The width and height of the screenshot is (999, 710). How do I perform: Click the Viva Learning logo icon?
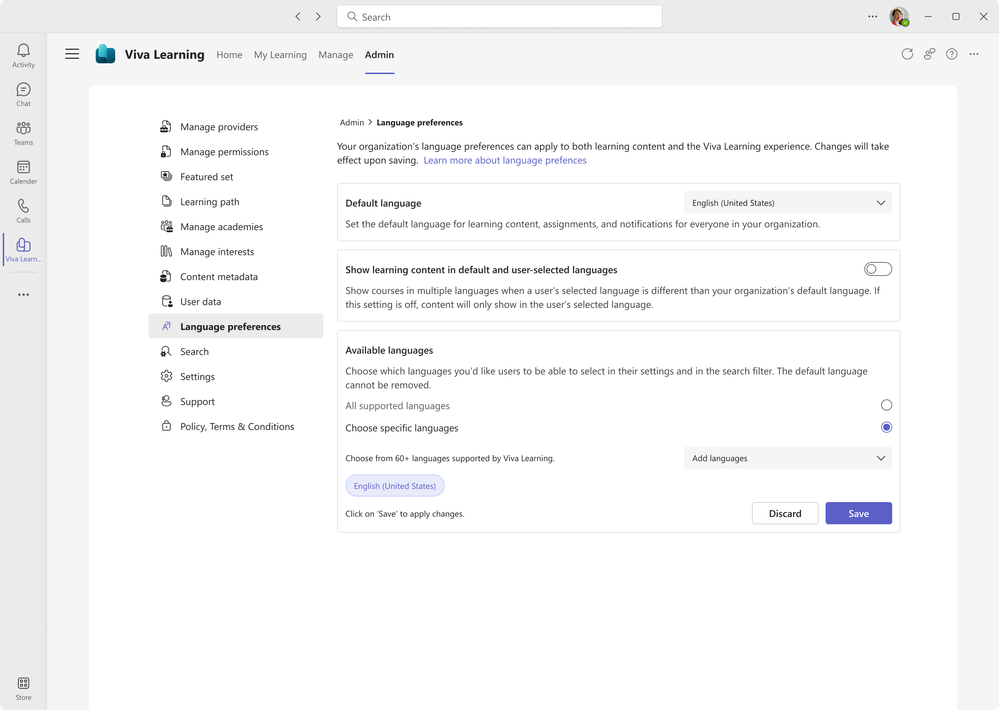105,54
